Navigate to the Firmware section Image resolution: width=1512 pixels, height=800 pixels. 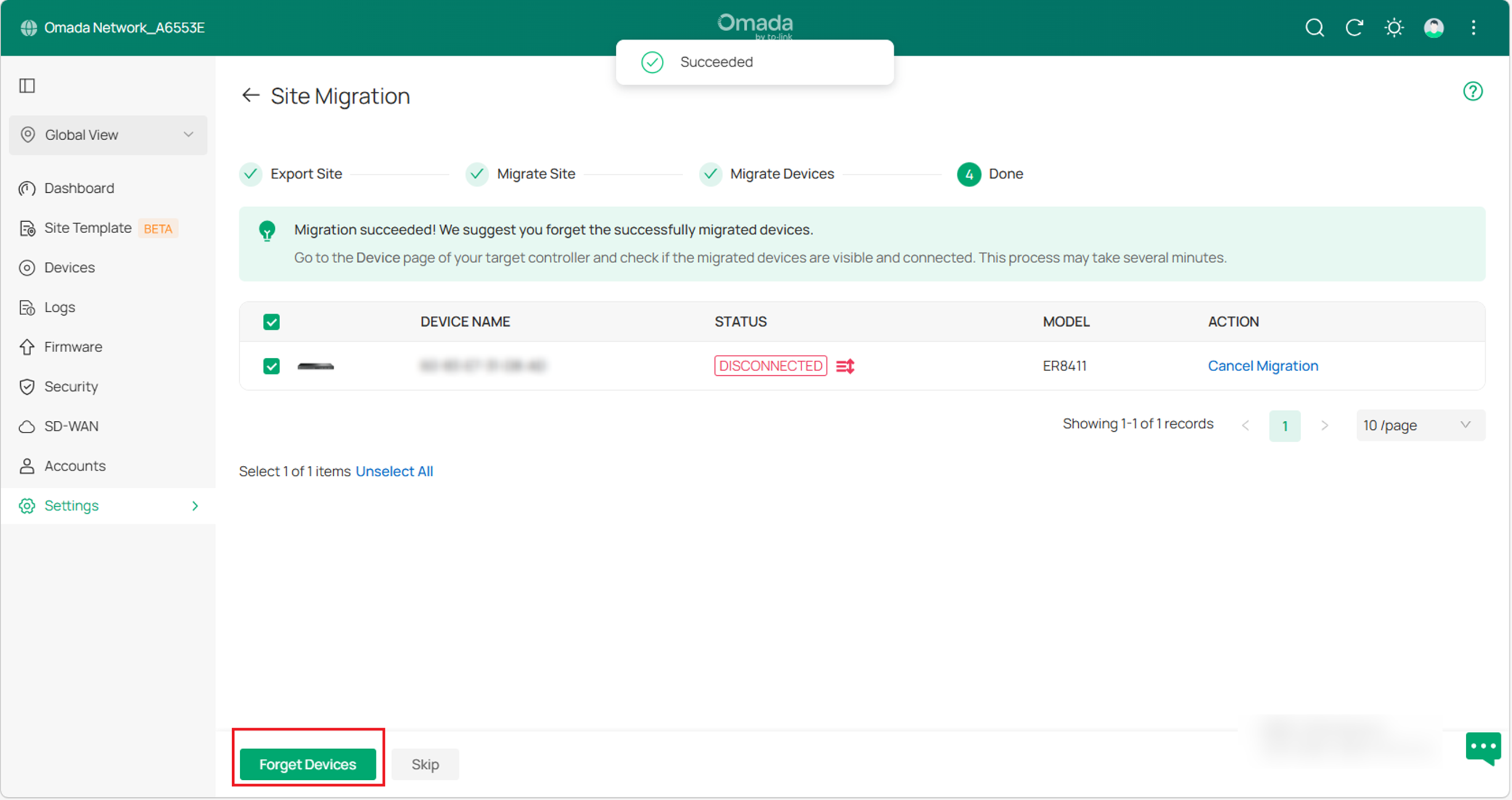click(73, 346)
